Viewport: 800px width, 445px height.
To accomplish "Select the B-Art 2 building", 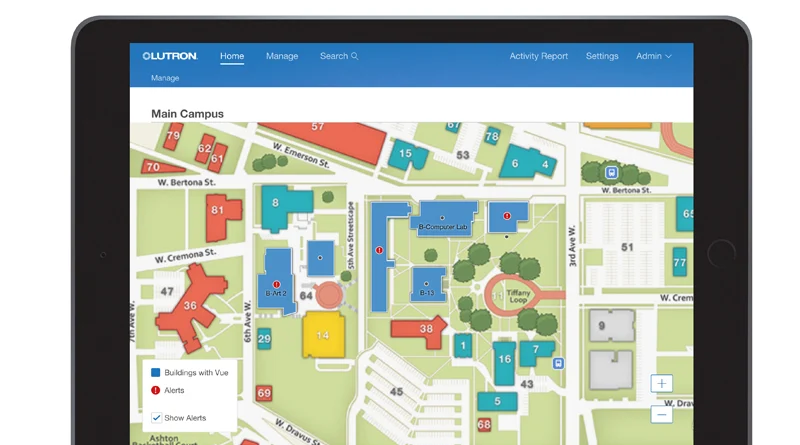I will (277, 281).
